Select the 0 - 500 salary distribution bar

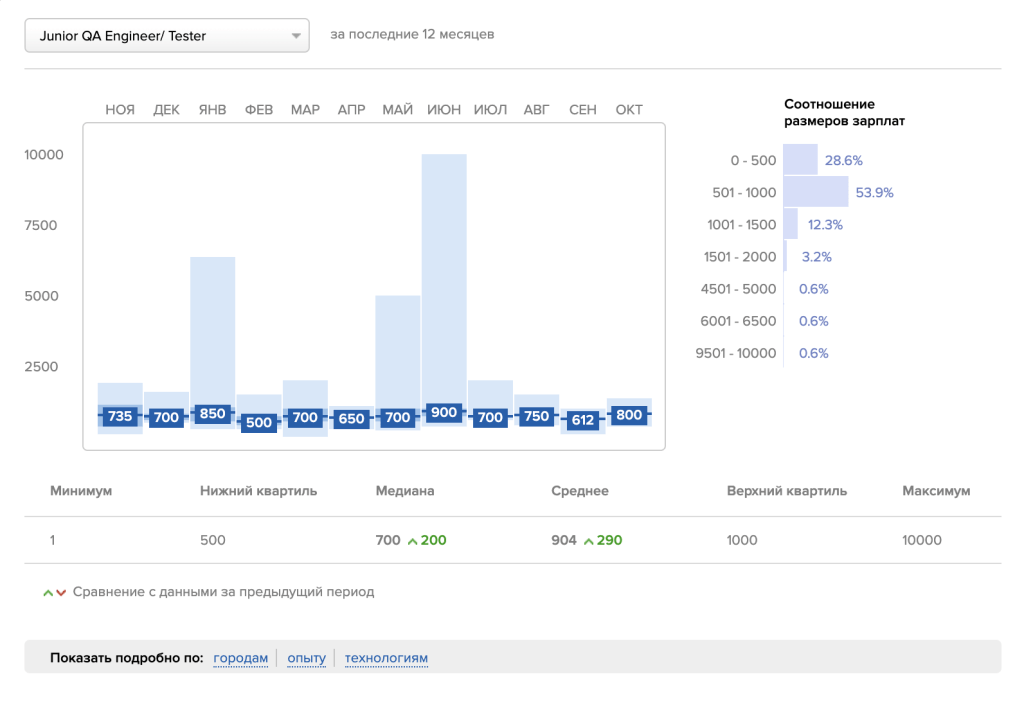tap(800, 160)
